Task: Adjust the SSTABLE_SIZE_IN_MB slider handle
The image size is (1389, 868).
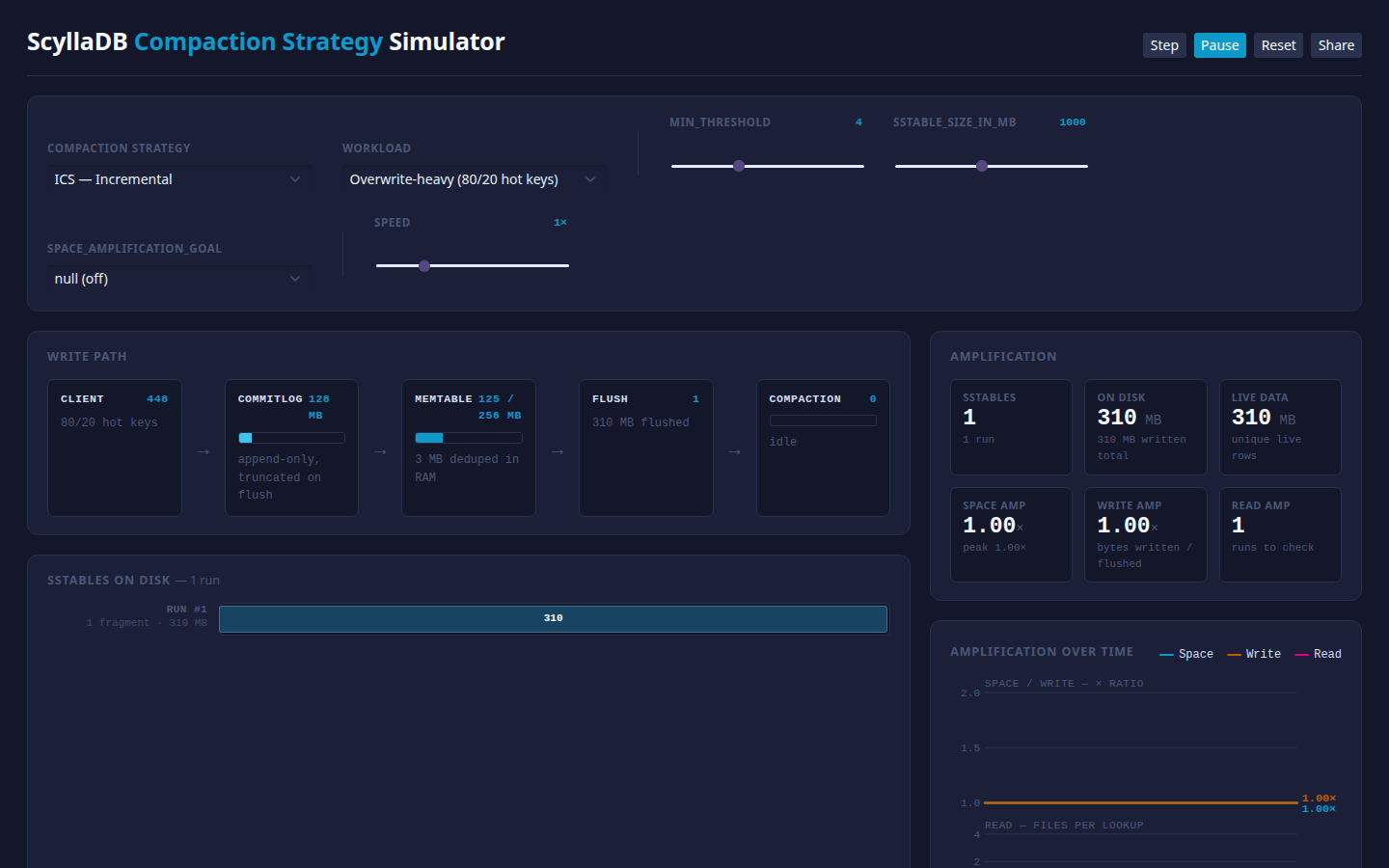Action: 982,166
